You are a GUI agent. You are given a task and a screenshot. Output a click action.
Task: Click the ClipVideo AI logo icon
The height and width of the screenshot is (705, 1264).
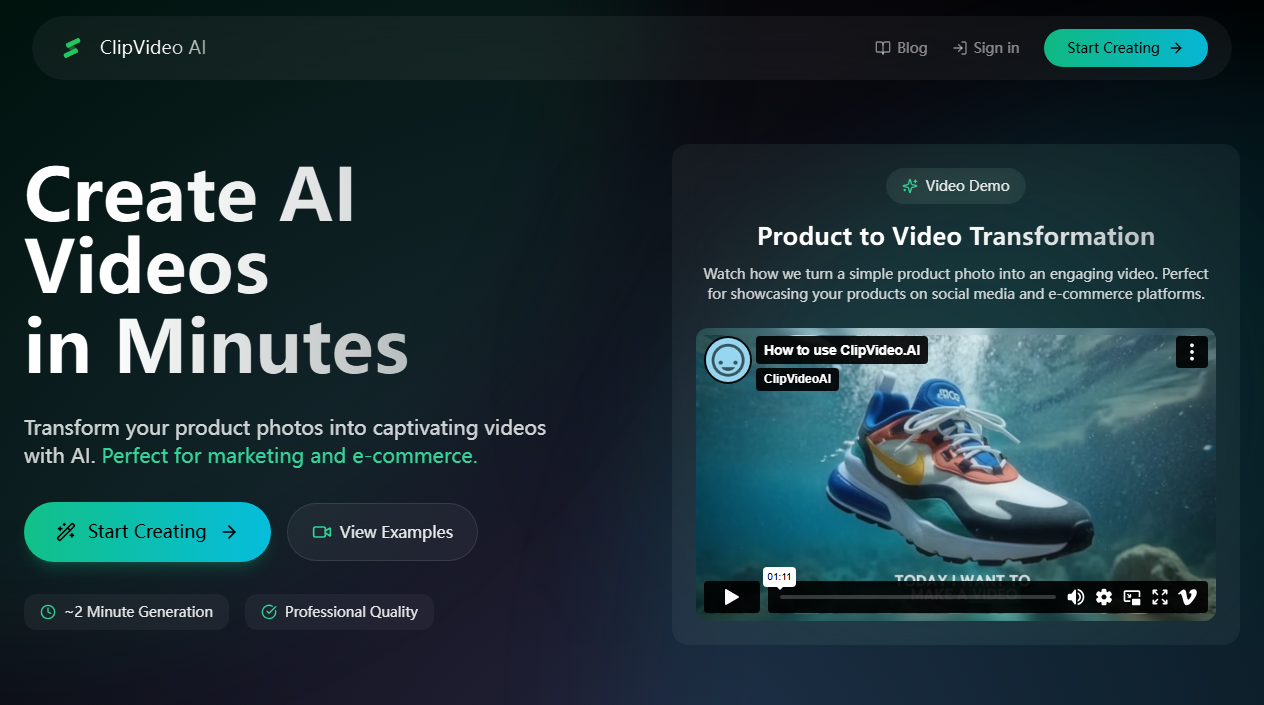71,46
